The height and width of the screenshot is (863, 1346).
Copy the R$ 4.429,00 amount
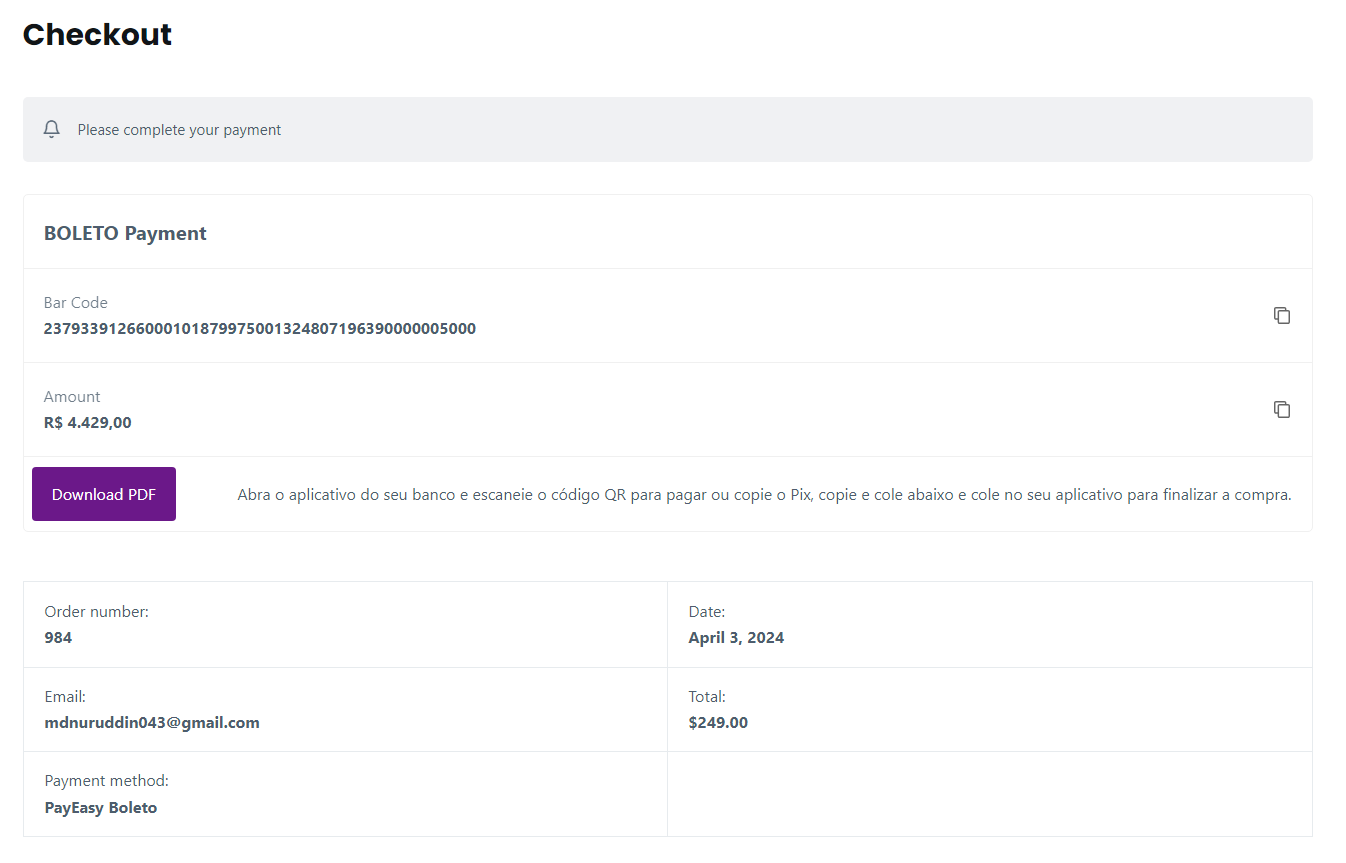(1281, 410)
